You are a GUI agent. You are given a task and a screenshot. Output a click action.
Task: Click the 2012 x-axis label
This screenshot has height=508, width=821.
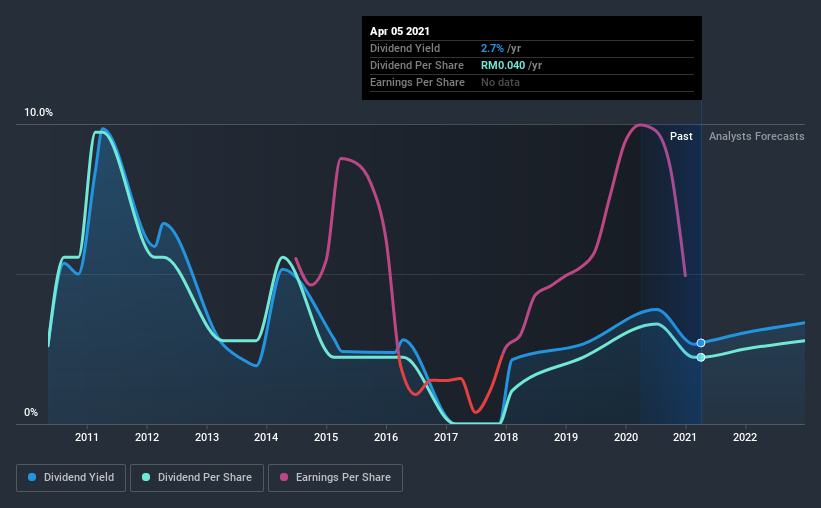(147, 437)
